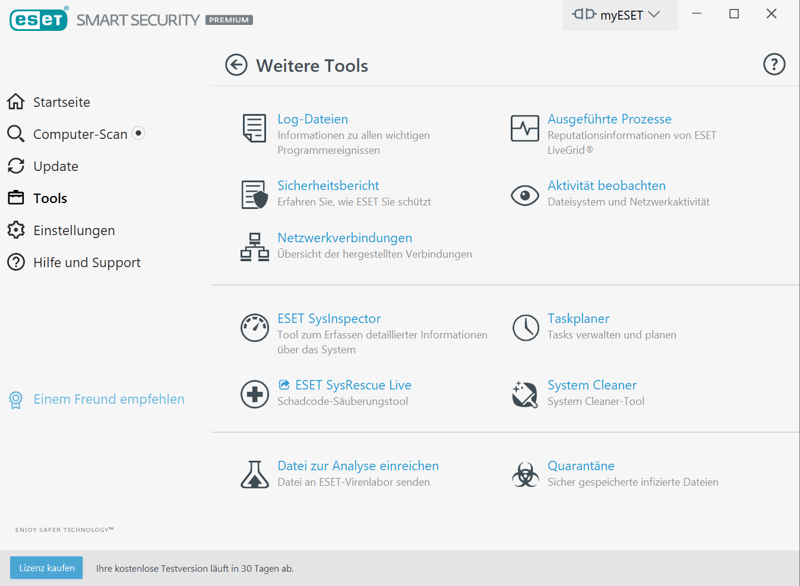Image resolution: width=800 pixels, height=586 pixels.
Task: Click the Aktivität beobachten eye icon
Action: [x=525, y=195]
